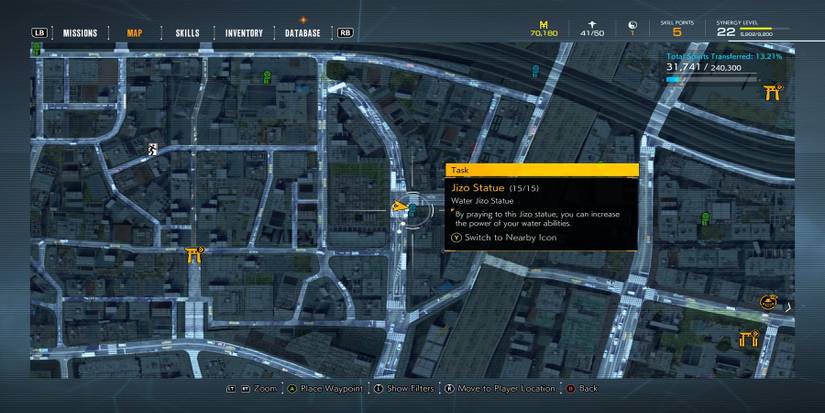The image size is (825, 413).
Task: Select the Map tab
Action: (x=135, y=33)
